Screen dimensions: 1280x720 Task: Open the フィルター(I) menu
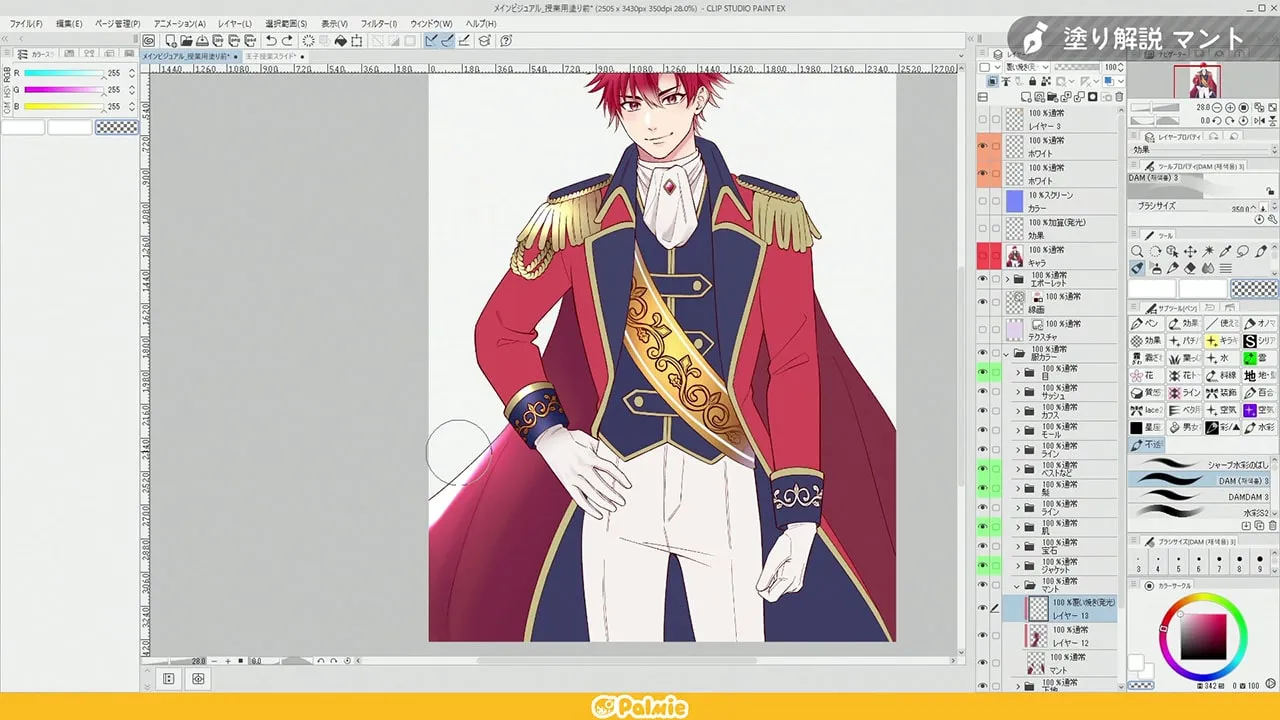[x=378, y=23]
